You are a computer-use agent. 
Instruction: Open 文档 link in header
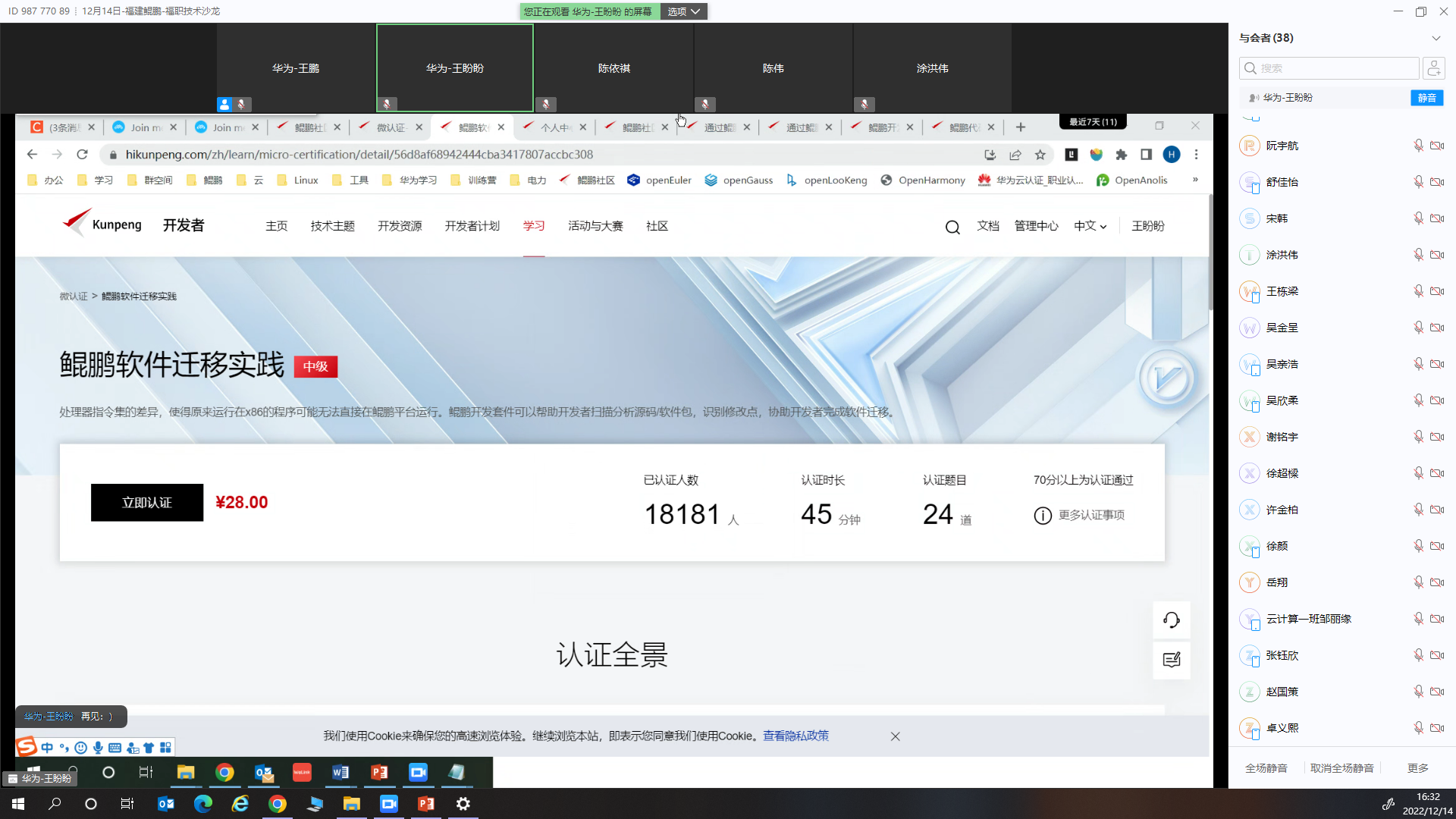point(988,226)
